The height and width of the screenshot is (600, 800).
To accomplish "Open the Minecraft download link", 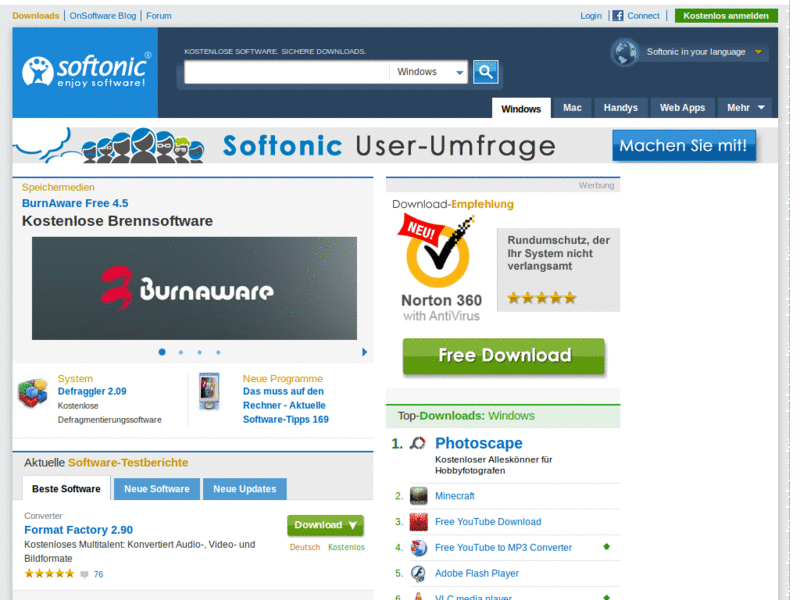I will tap(455, 496).
